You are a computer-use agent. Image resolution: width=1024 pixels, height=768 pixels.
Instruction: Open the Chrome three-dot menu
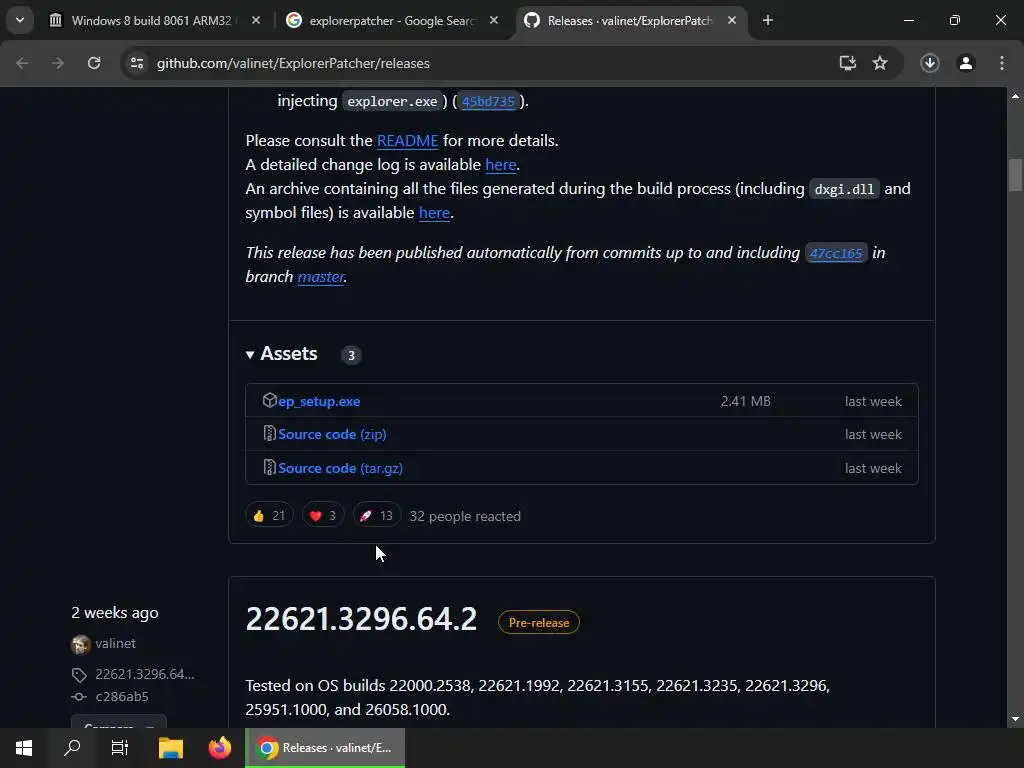[x=1002, y=63]
